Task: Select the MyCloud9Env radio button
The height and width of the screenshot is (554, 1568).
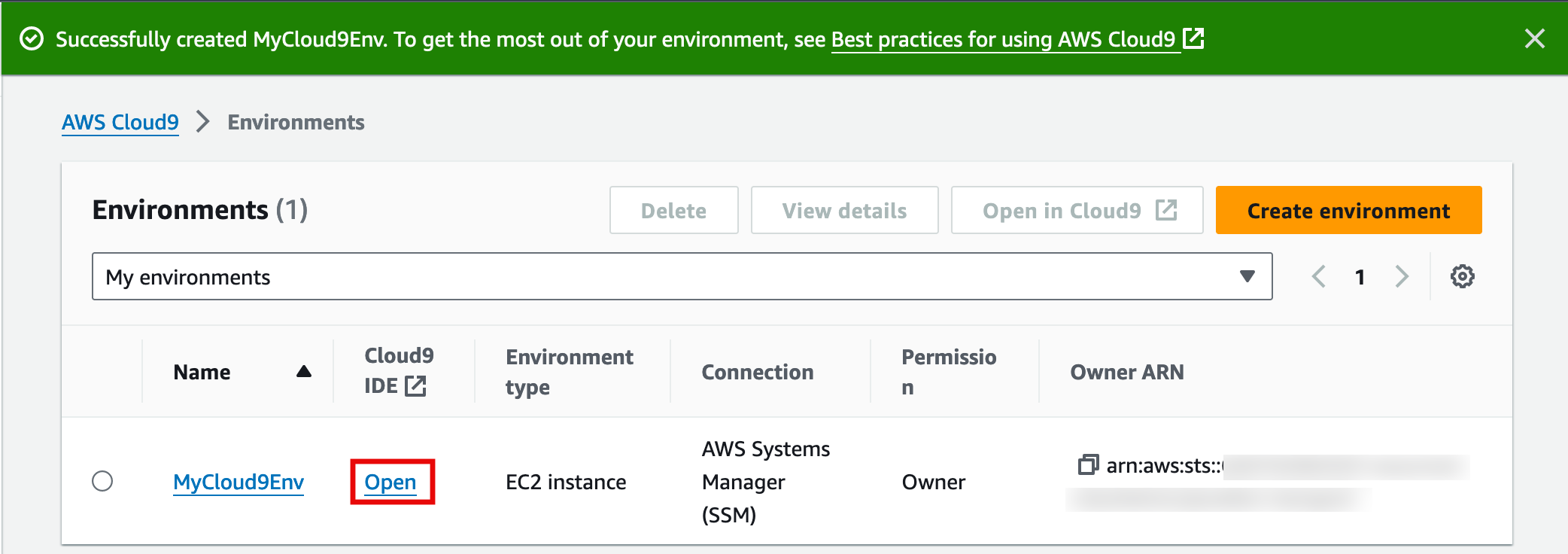Action: [x=102, y=481]
